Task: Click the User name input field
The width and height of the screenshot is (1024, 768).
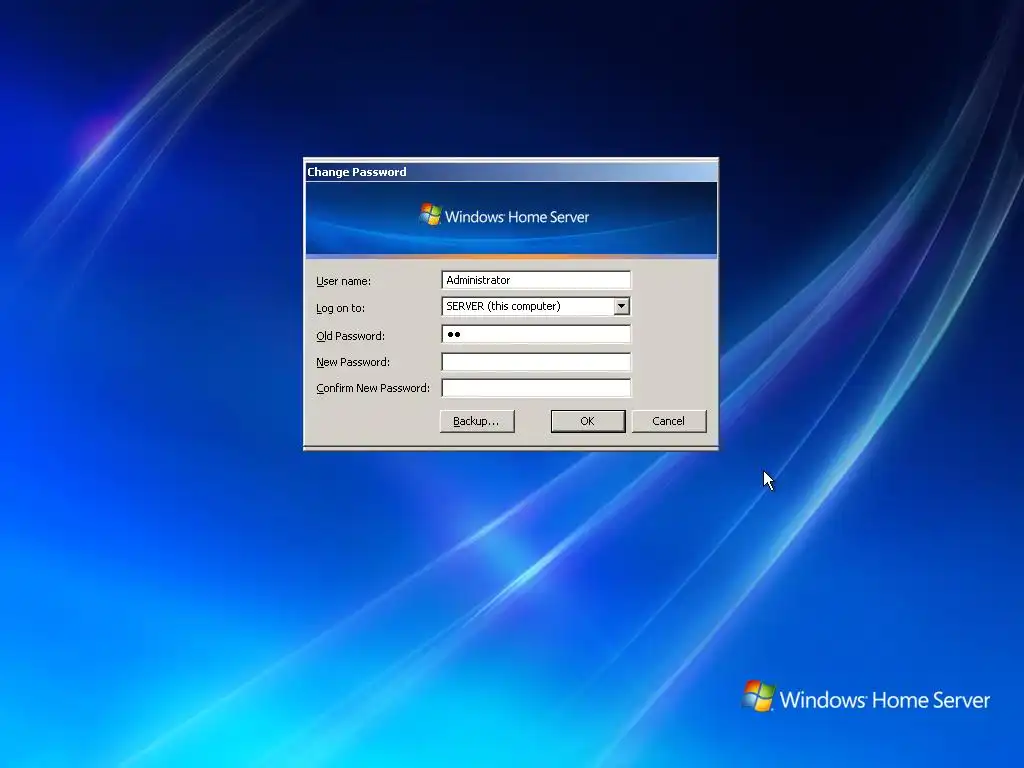Action: point(536,280)
